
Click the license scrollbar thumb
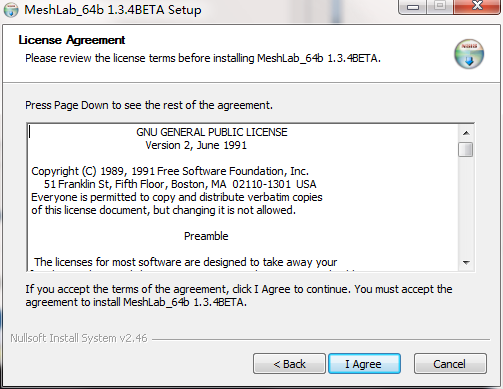[x=466, y=149]
